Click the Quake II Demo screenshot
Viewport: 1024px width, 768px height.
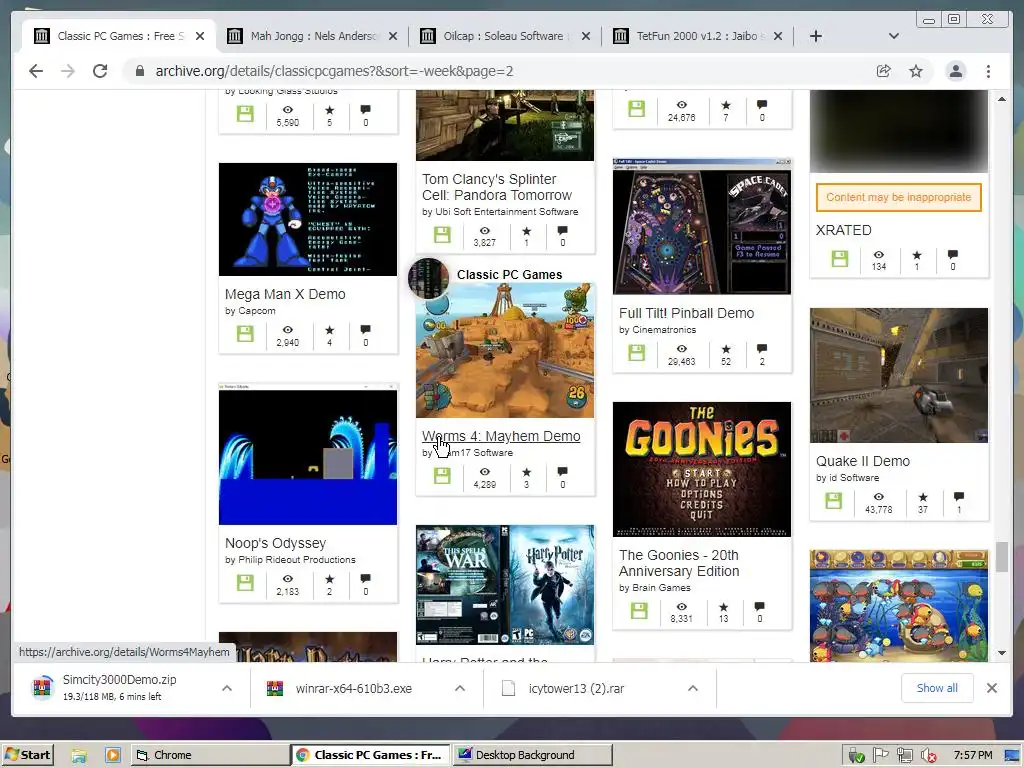point(899,376)
